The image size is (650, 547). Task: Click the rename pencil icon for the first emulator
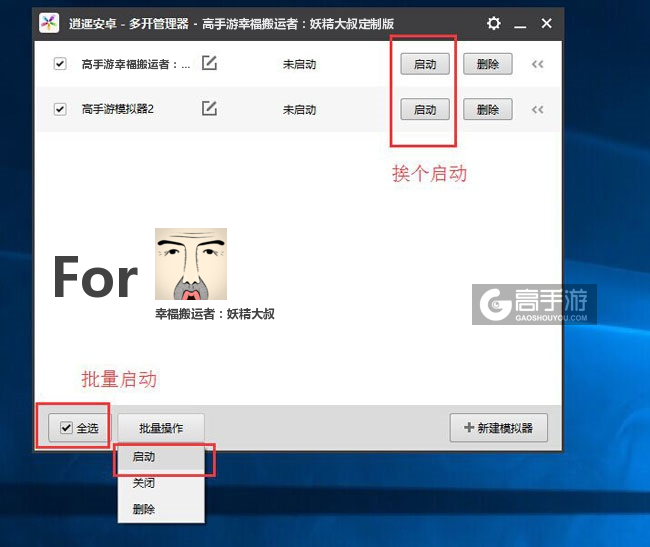(209, 64)
